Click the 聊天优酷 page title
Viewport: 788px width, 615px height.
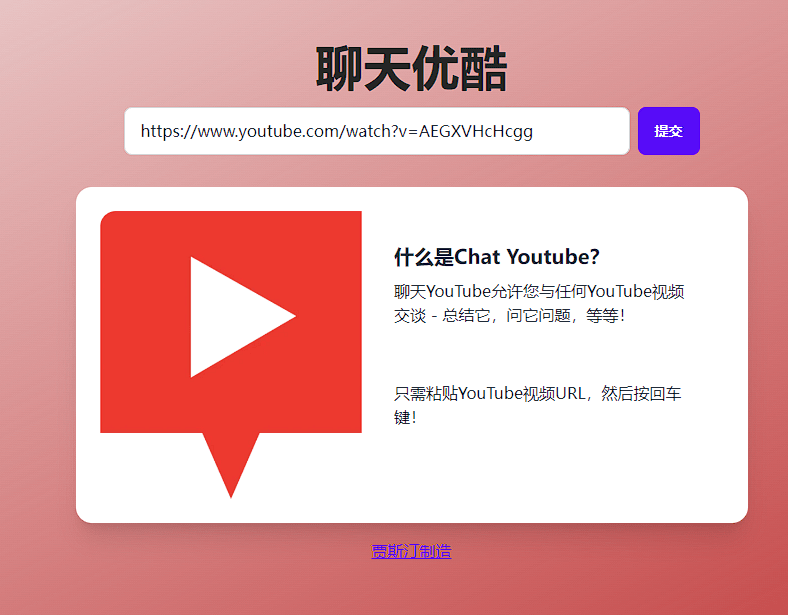[x=411, y=69]
